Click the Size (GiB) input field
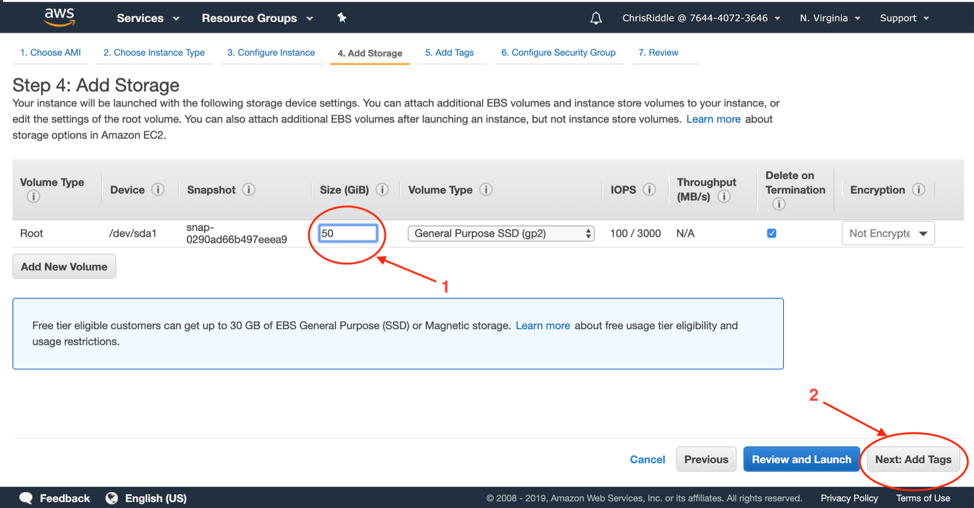 point(347,233)
